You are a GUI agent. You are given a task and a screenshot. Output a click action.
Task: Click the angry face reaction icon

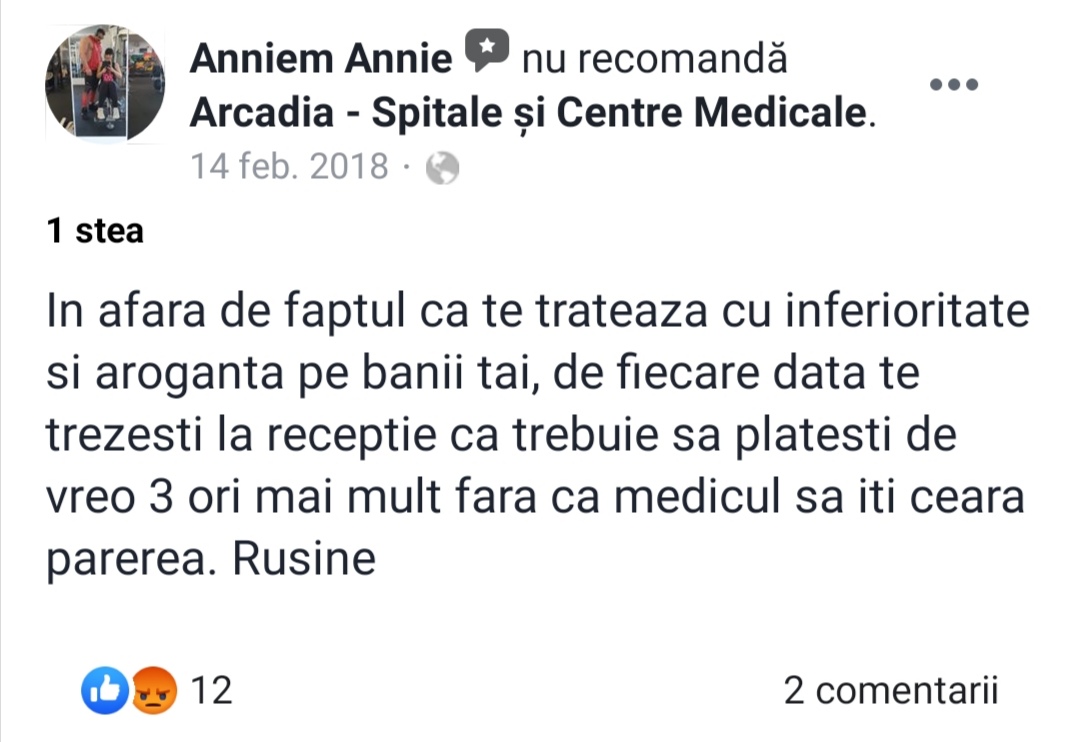point(154,690)
